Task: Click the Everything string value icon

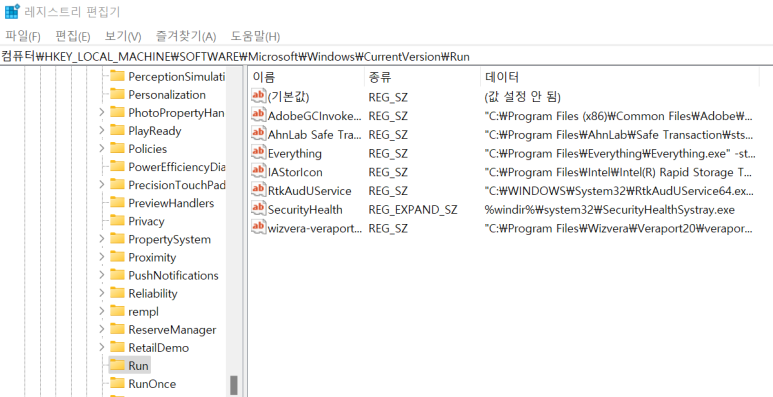Action: [259, 153]
